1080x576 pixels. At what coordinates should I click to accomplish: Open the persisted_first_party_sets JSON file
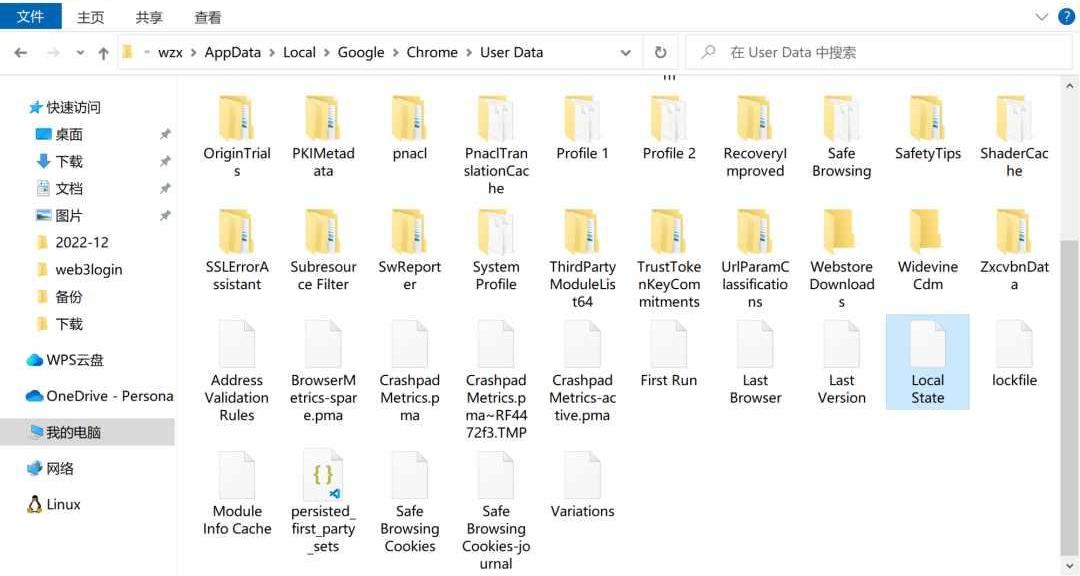point(323,502)
